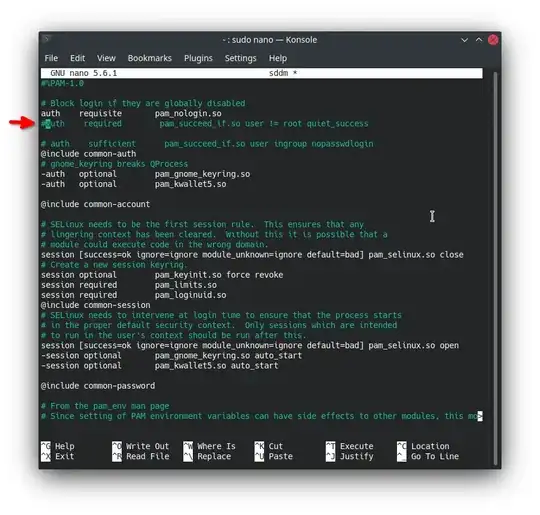Click the terminal vertical scrollbar
The image size is (540, 515).
pos(495,269)
